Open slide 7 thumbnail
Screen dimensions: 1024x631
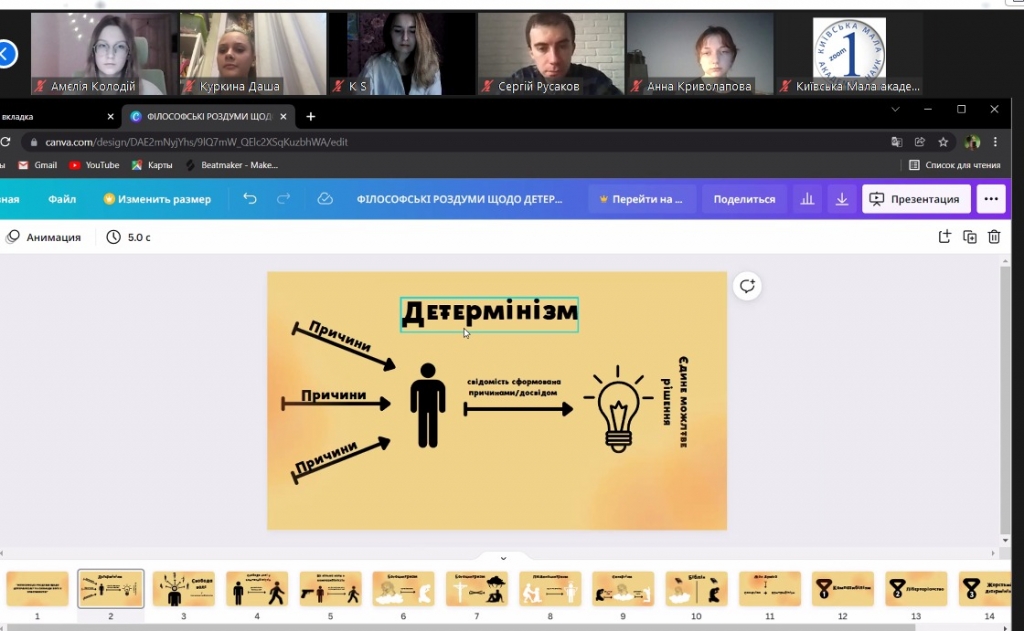click(477, 589)
